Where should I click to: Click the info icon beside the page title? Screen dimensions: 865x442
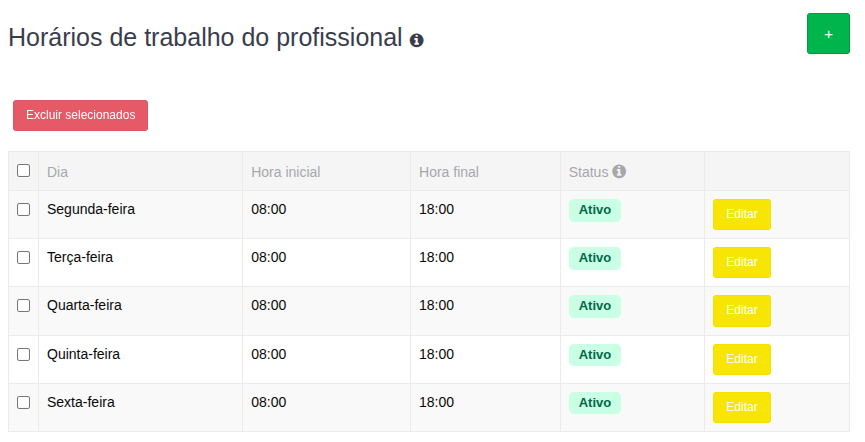(x=417, y=40)
